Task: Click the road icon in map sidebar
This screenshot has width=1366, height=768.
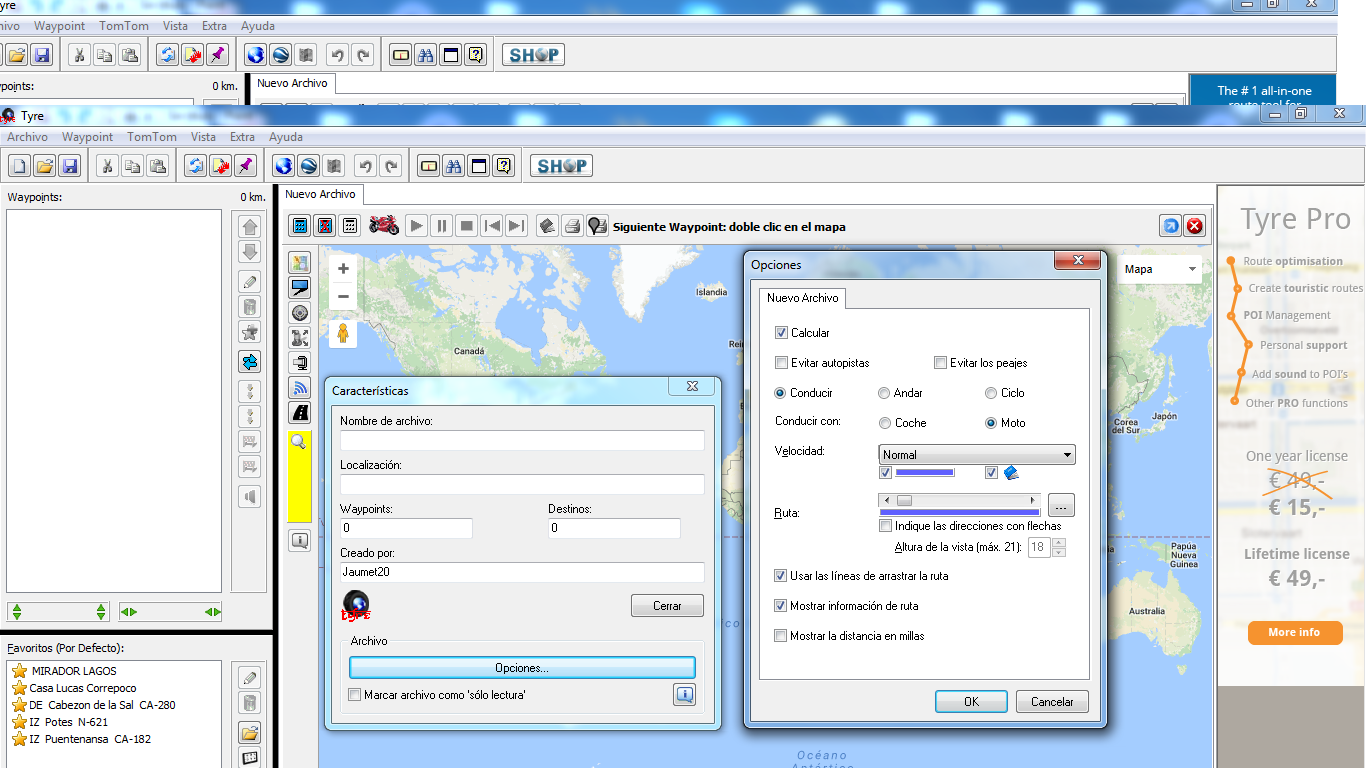Action: coord(300,412)
